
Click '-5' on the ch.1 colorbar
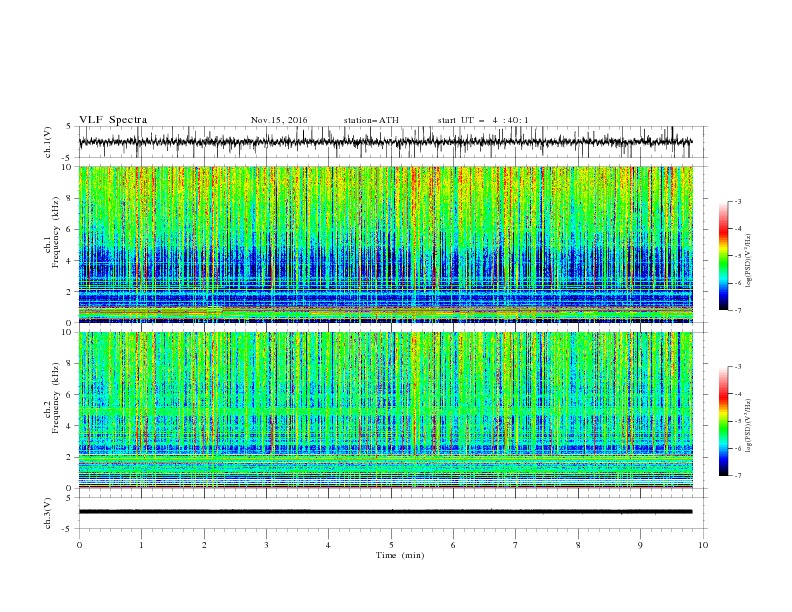click(x=737, y=256)
